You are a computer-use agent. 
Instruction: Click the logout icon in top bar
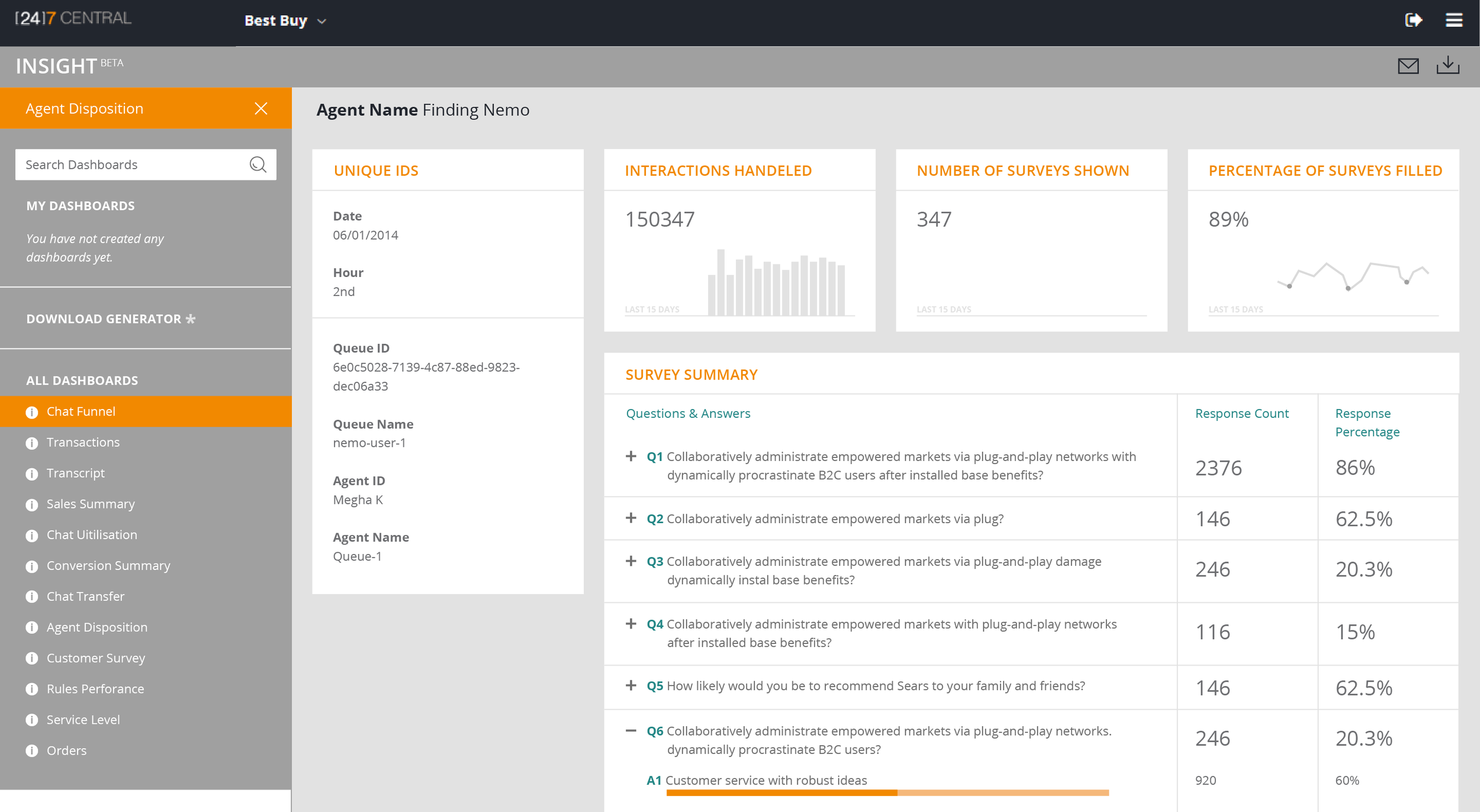pos(1413,20)
